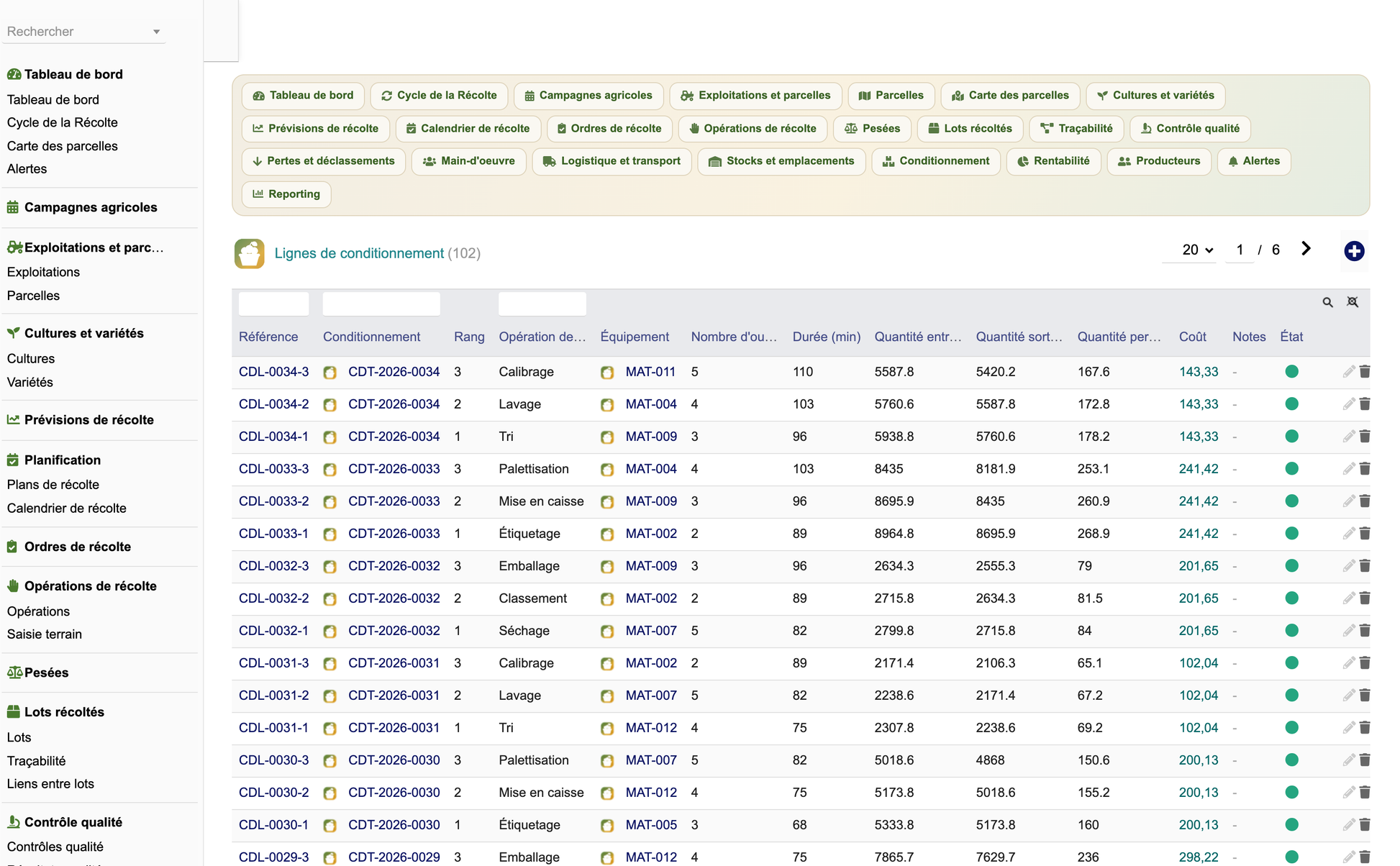Sort by Coût column header
The width and height of the screenshot is (1400, 866).
pyautogui.click(x=1193, y=337)
